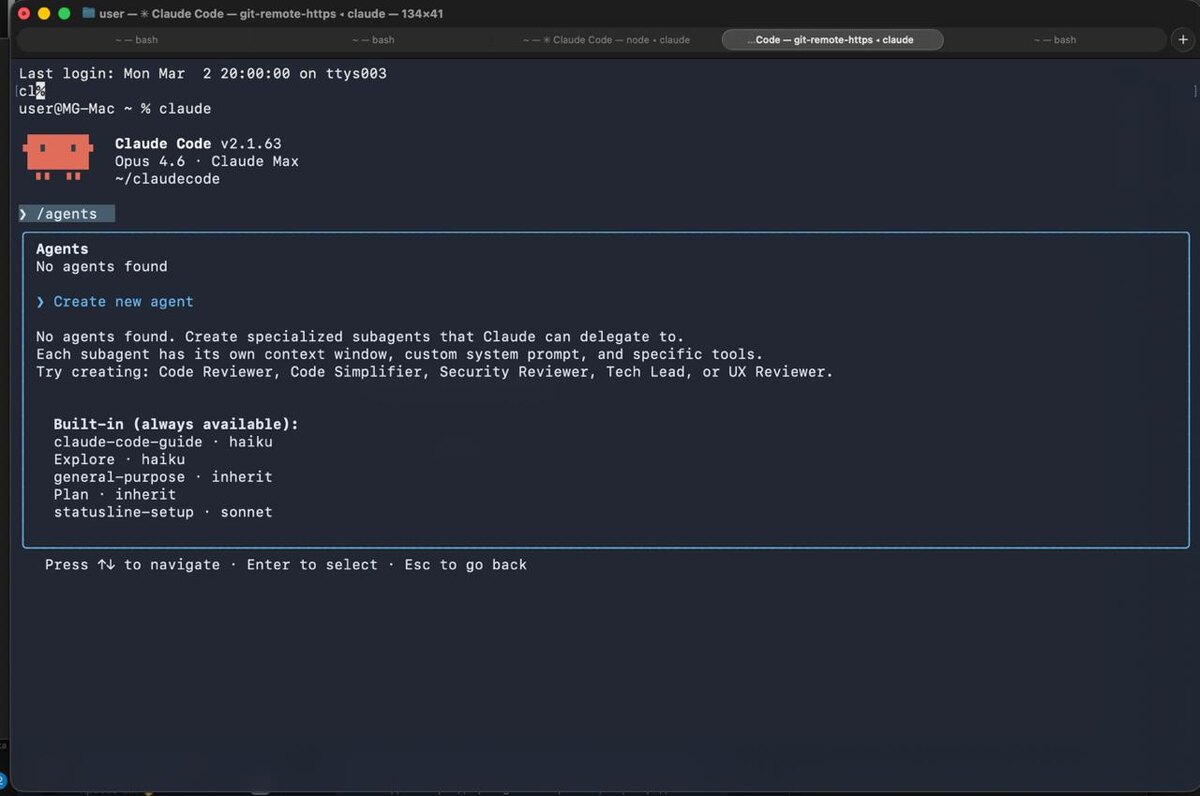
Task: Maximize the terminal with green button
Action: [64, 14]
